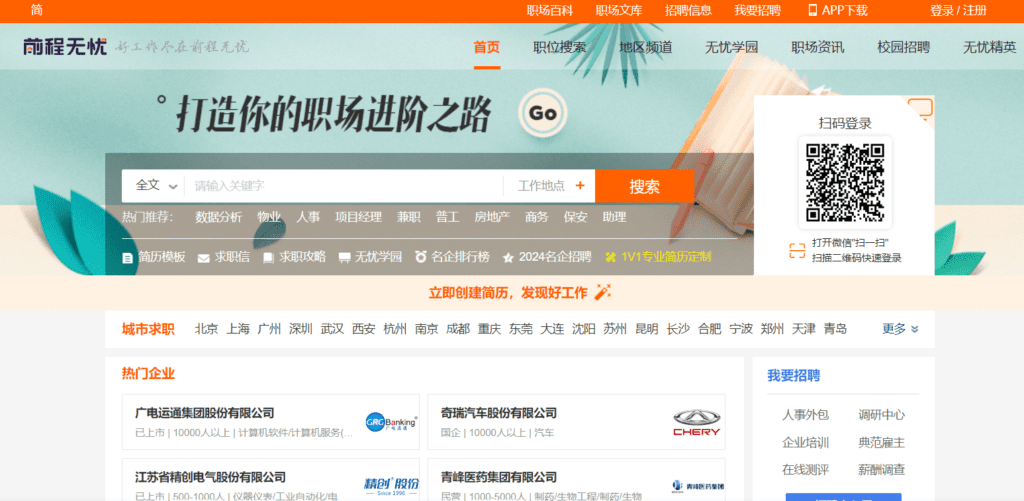Choose city 杭州
This screenshot has width=1024, height=501.
pos(395,329)
